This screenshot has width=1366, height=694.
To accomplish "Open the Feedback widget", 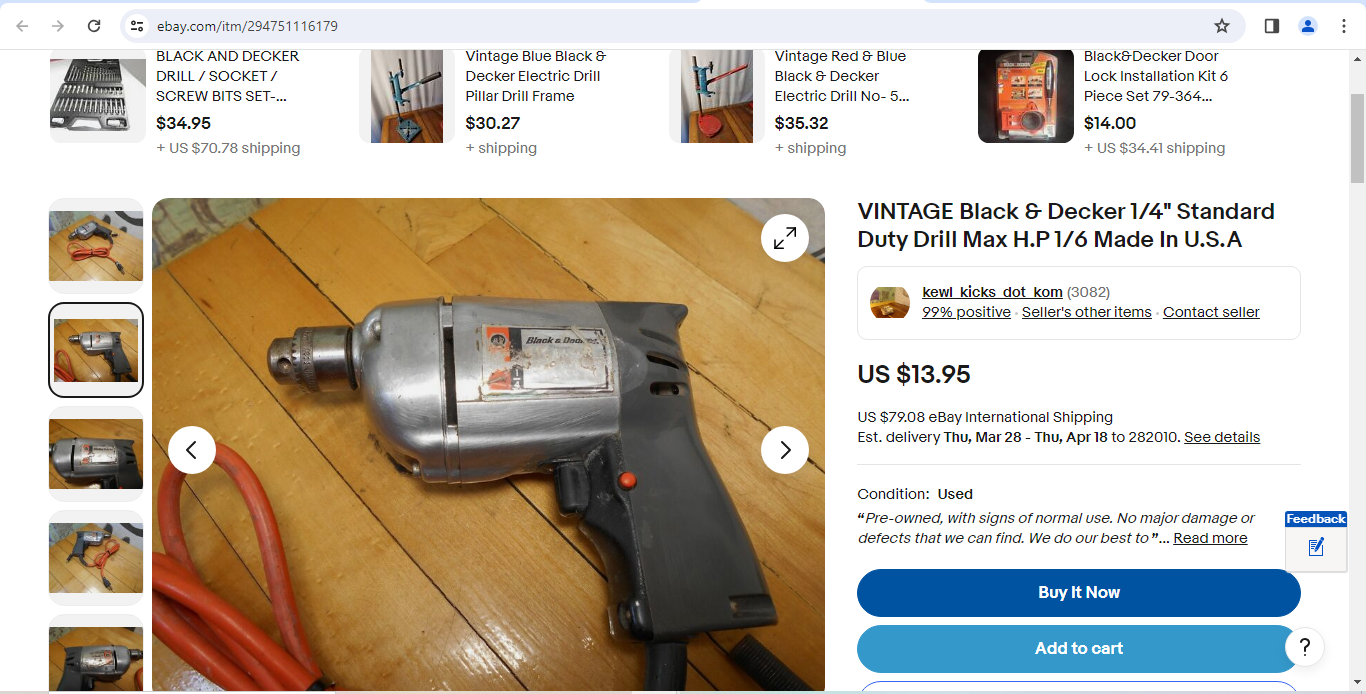I will click(x=1316, y=541).
